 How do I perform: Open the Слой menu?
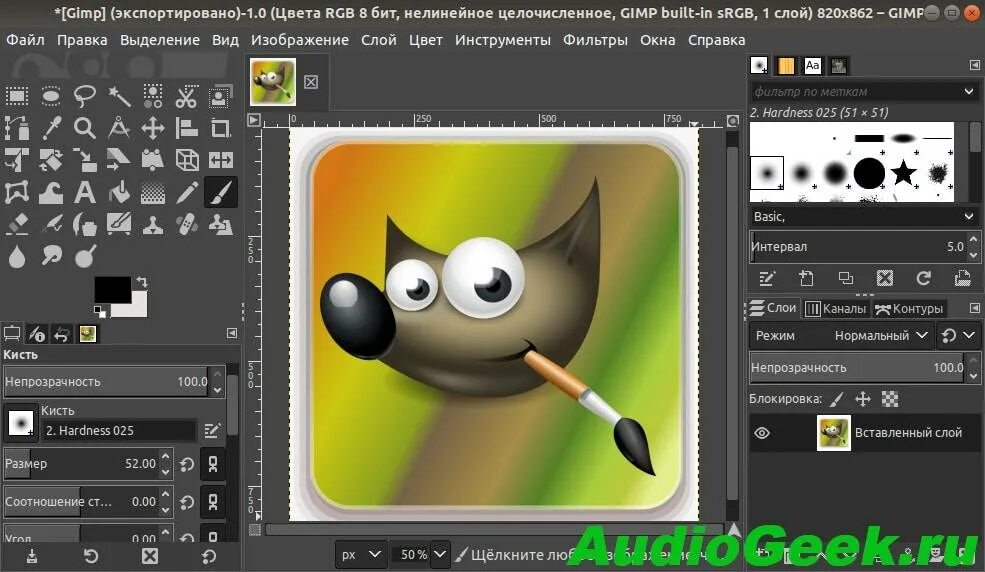pyautogui.click(x=379, y=40)
